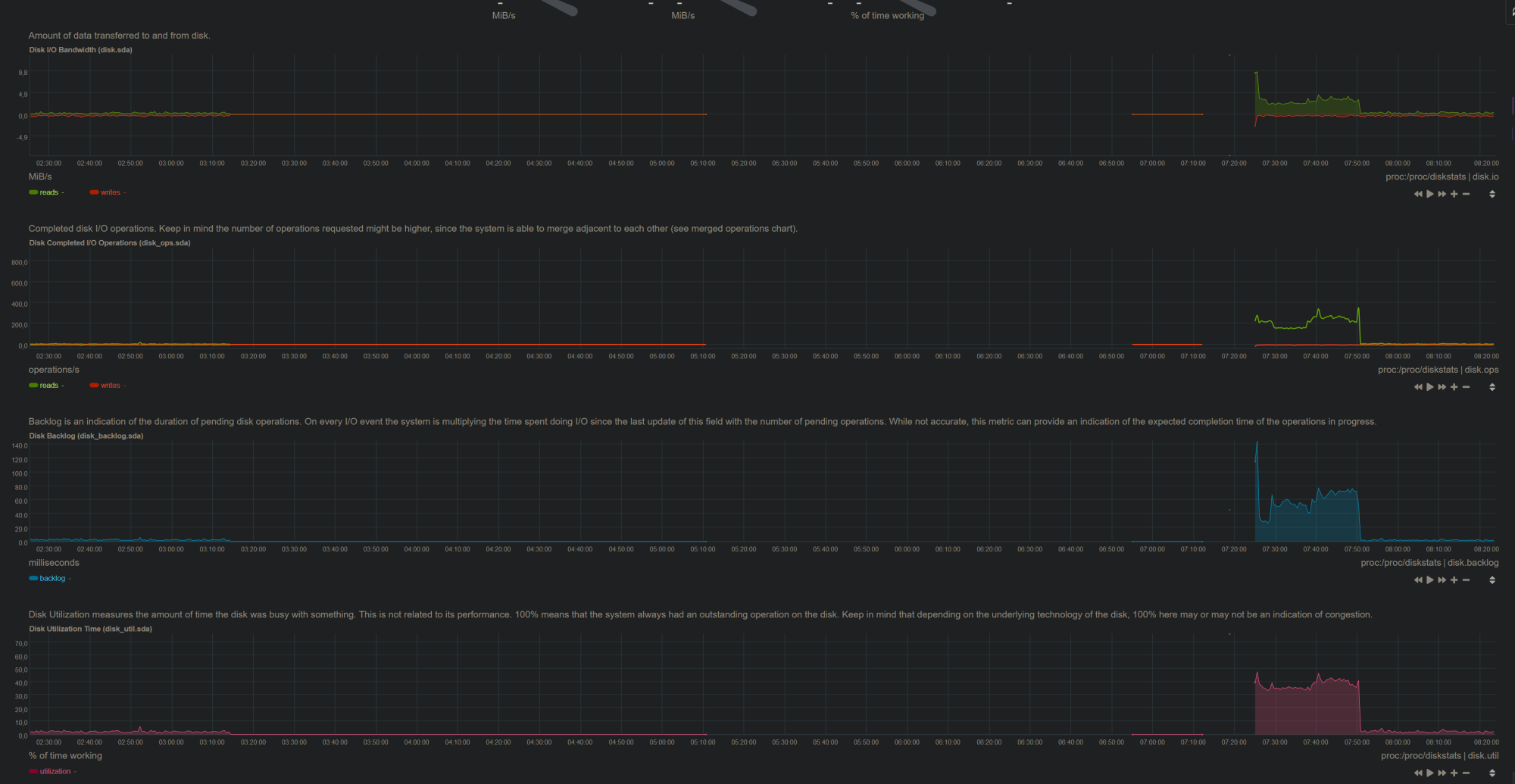Pan left on Disk Completed I/O Operations chart
The image size is (1515, 784).
[x=1418, y=387]
